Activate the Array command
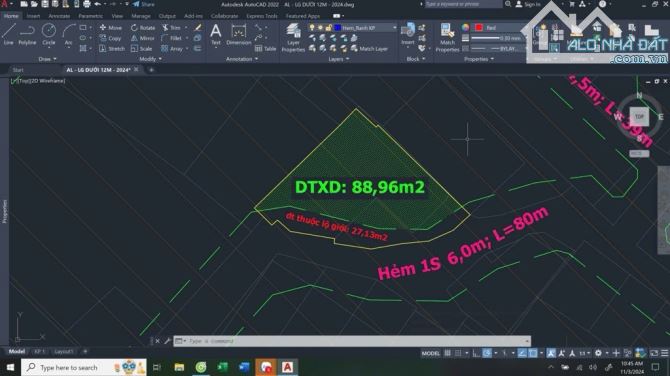The width and height of the screenshot is (670, 376). [x=172, y=49]
